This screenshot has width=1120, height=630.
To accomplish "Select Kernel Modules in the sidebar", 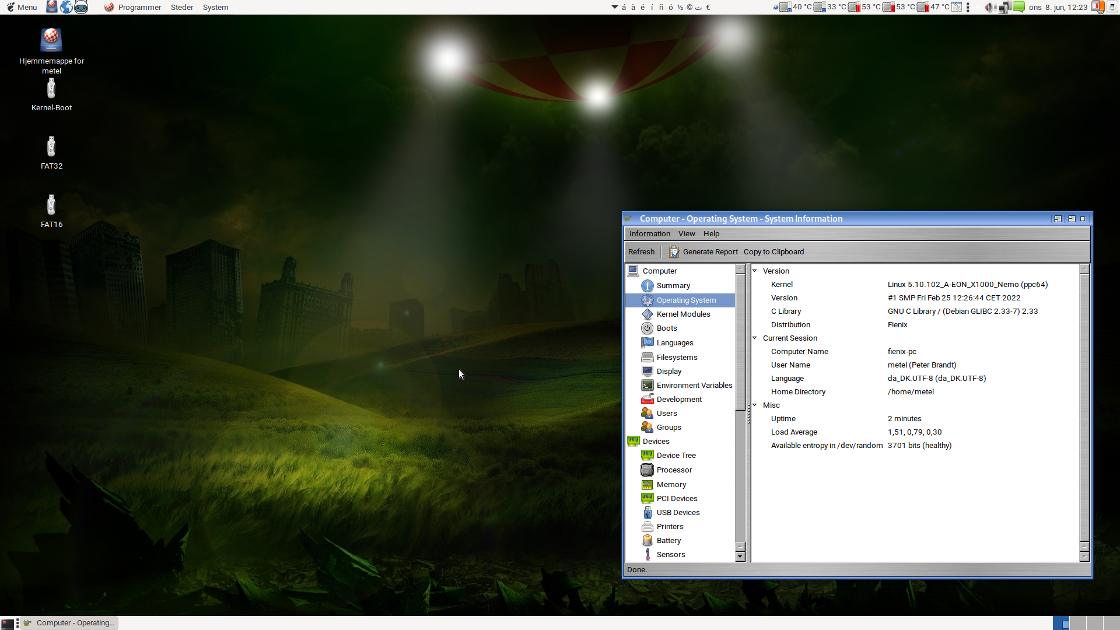I will (682, 314).
